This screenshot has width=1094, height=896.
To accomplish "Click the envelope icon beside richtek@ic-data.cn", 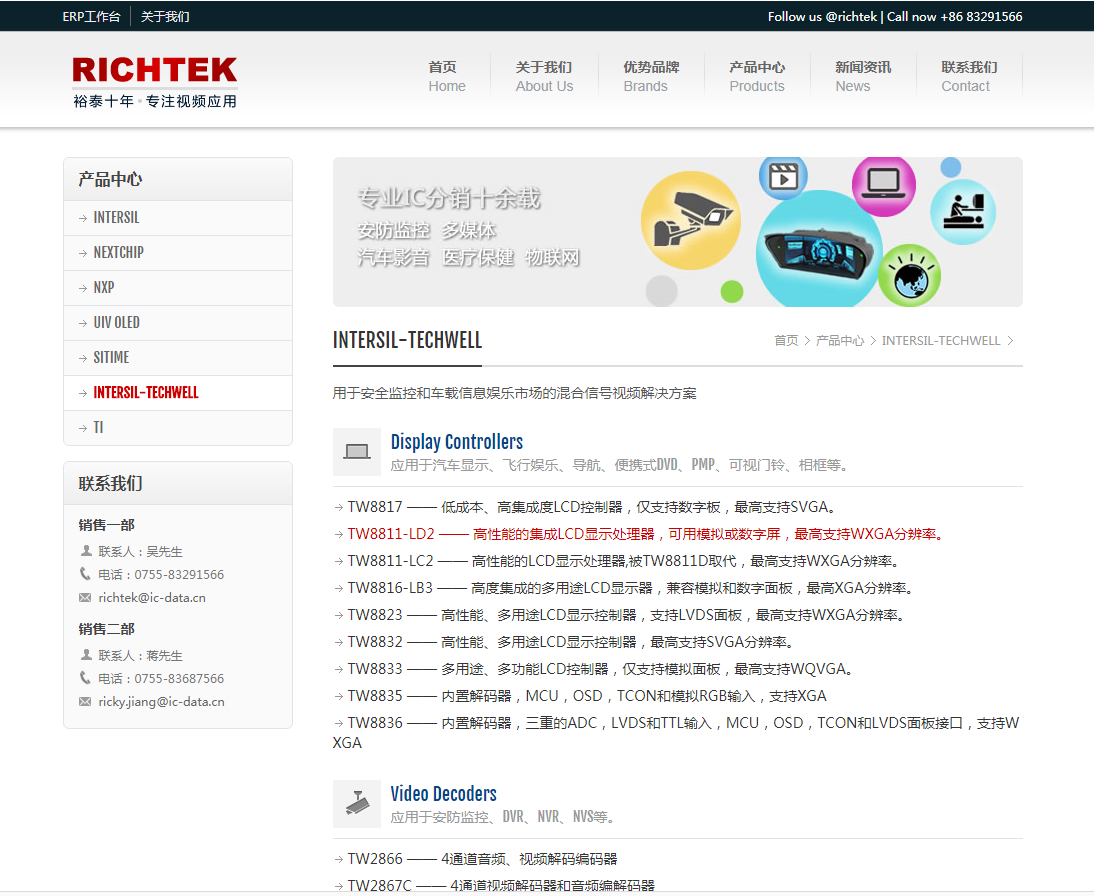I will point(85,597).
